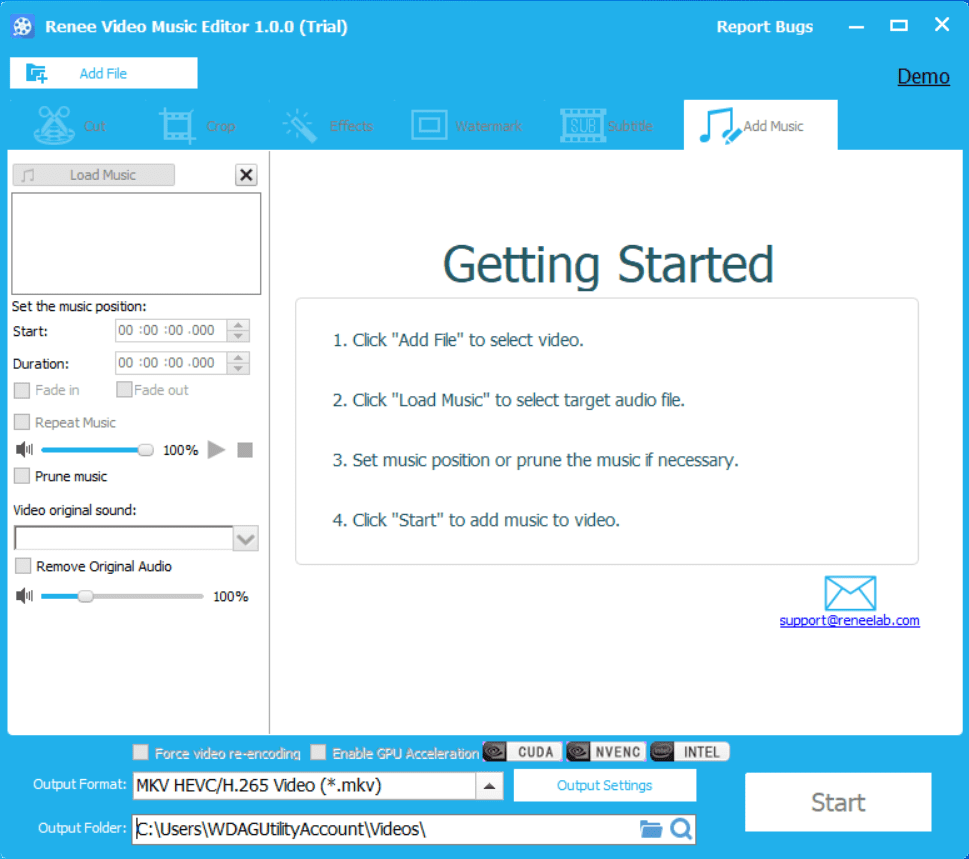969x859 pixels.
Task: Check Remove Original Audio
Action: tap(23, 566)
